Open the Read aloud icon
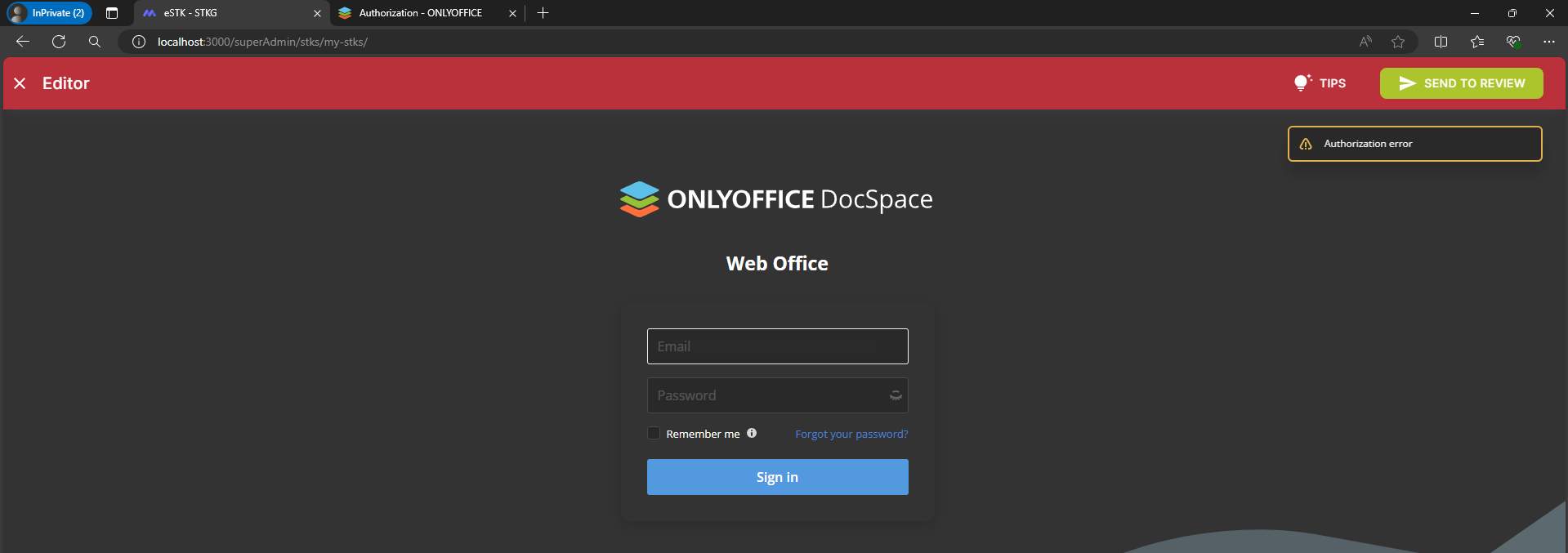This screenshot has height=553, width=1568. point(1365,42)
